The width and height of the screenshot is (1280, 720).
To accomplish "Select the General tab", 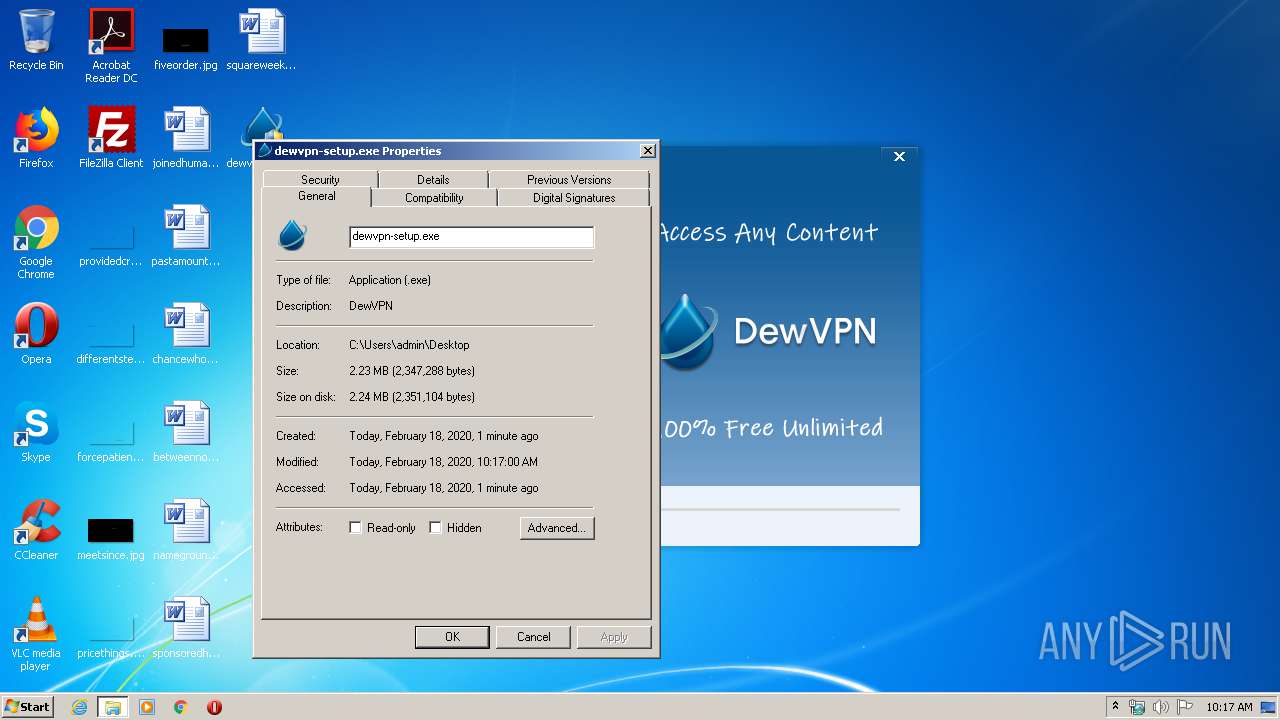I will pos(316,196).
